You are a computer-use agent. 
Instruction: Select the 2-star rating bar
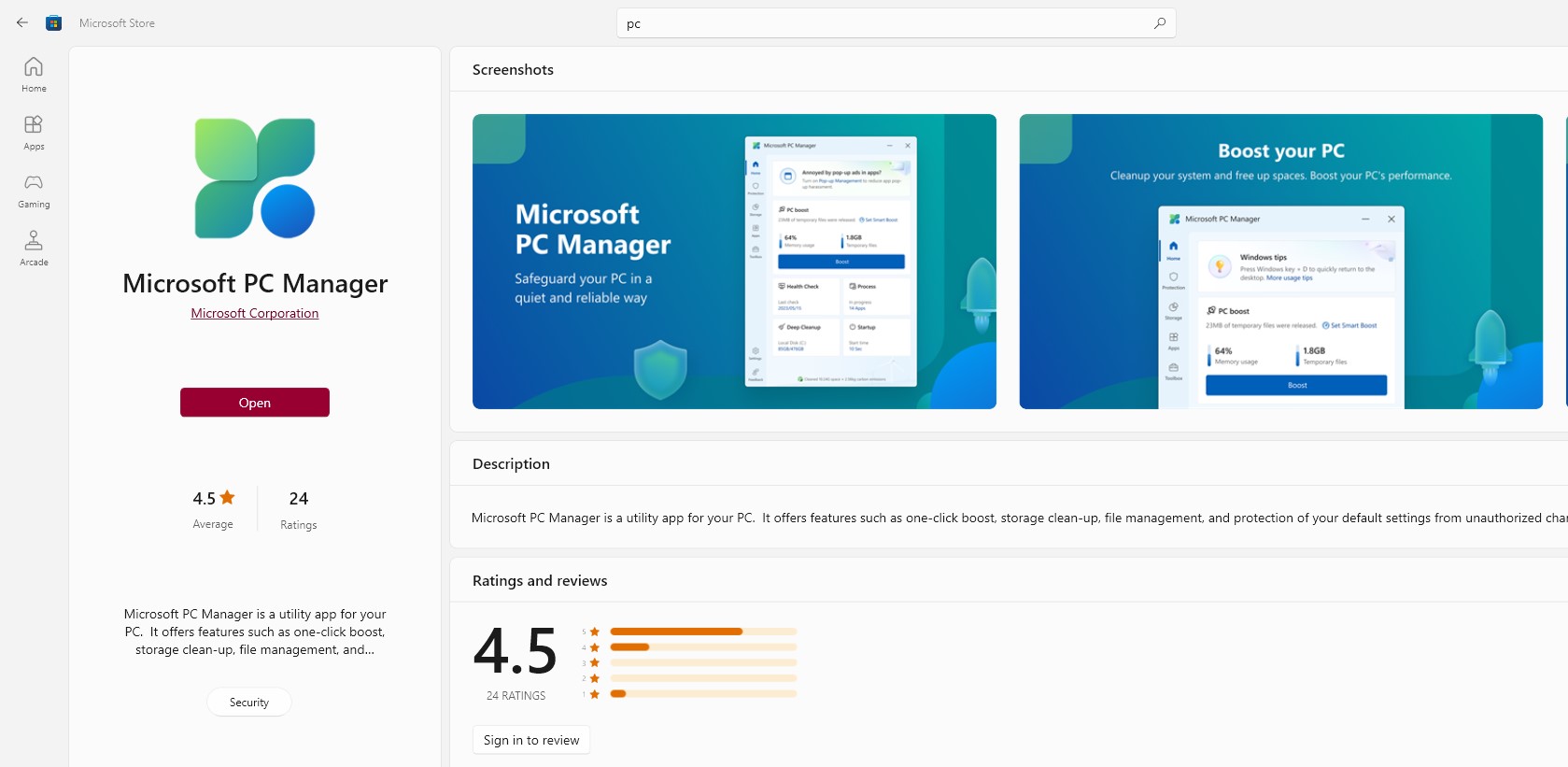coord(703,678)
